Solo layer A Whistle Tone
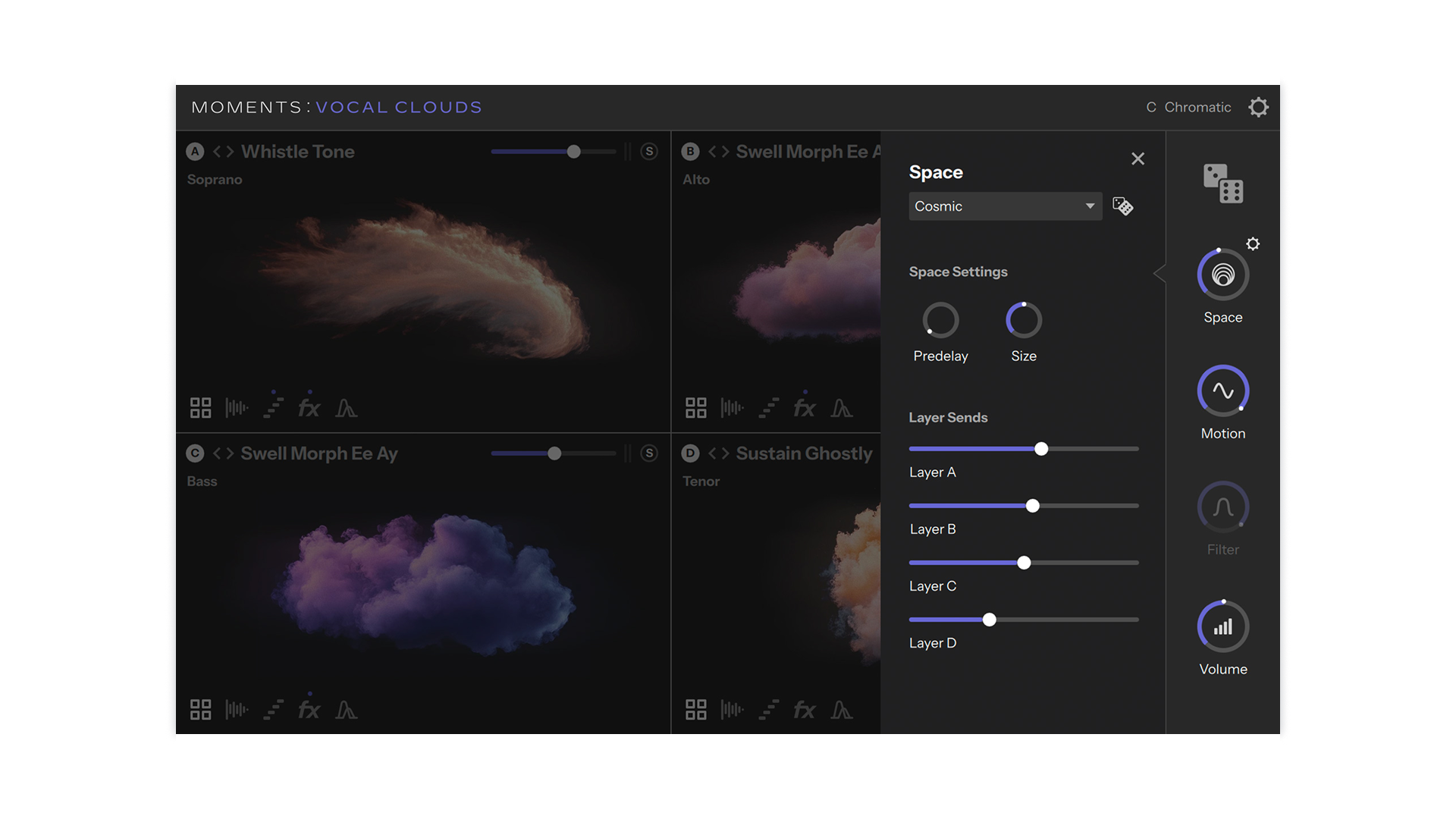Screen dimensions: 1456x819 [x=649, y=152]
